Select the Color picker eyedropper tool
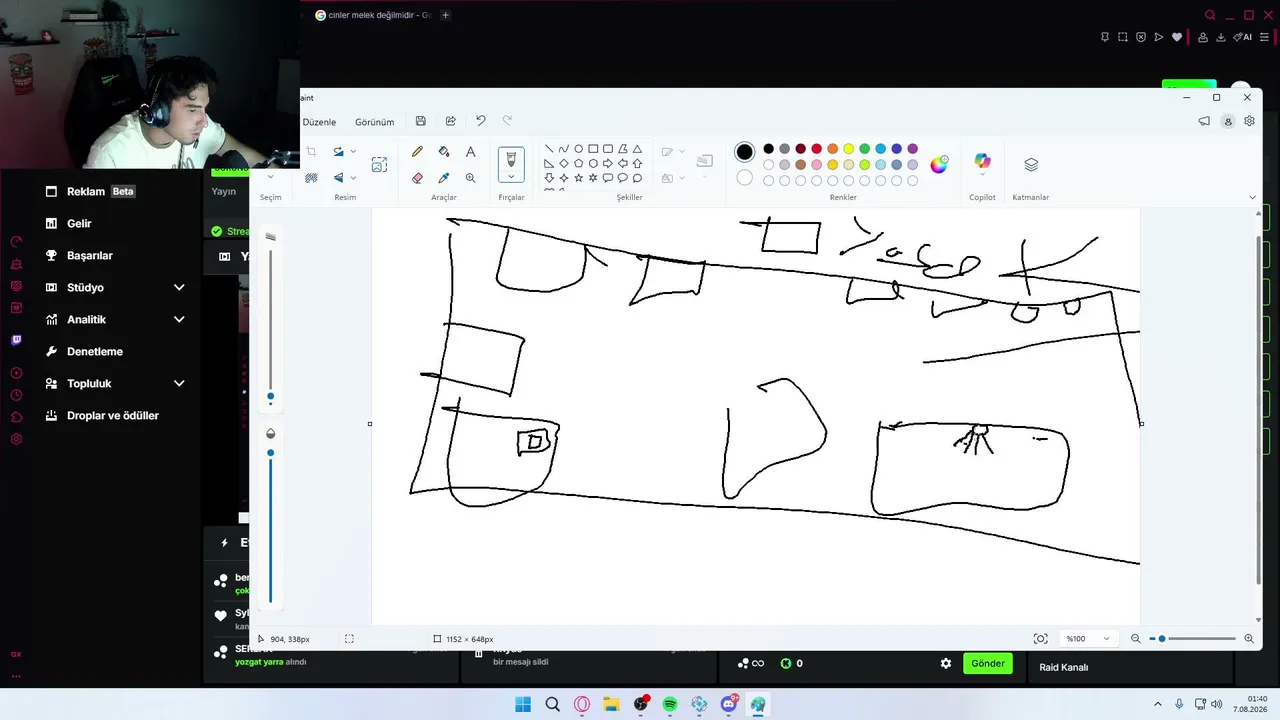Viewport: 1280px width, 720px height. tap(444, 177)
